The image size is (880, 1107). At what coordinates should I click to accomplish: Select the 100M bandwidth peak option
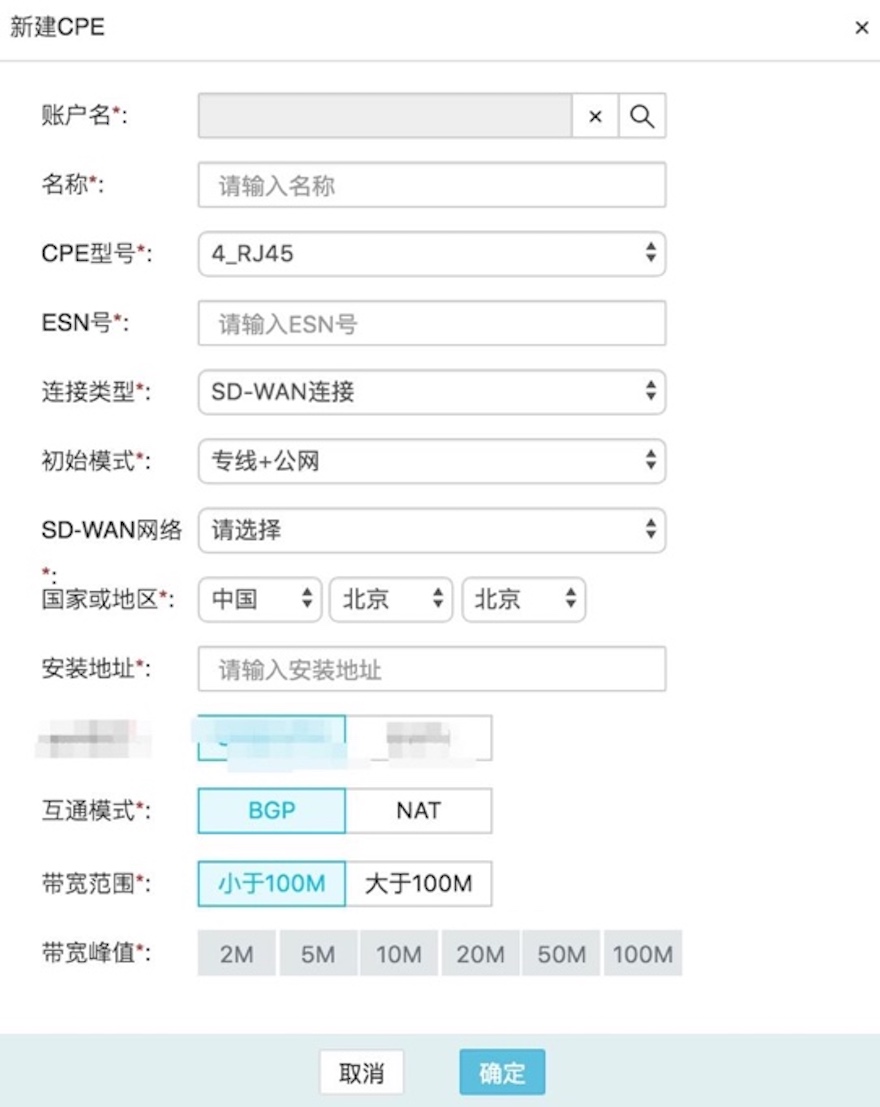pos(643,954)
